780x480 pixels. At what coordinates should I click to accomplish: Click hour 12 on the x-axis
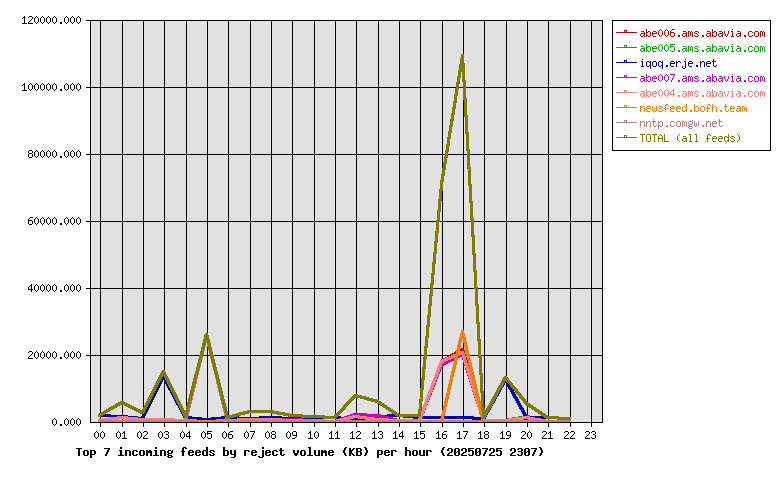(356, 435)
